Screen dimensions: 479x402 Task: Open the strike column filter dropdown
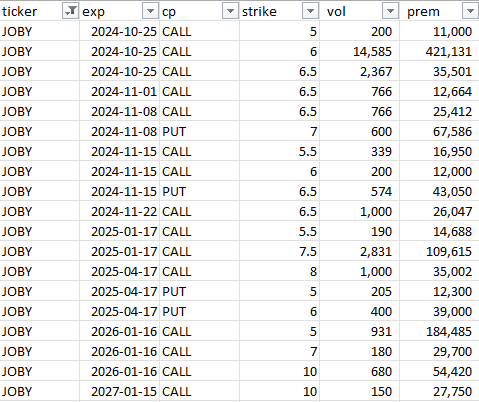(x=310, y=11)
